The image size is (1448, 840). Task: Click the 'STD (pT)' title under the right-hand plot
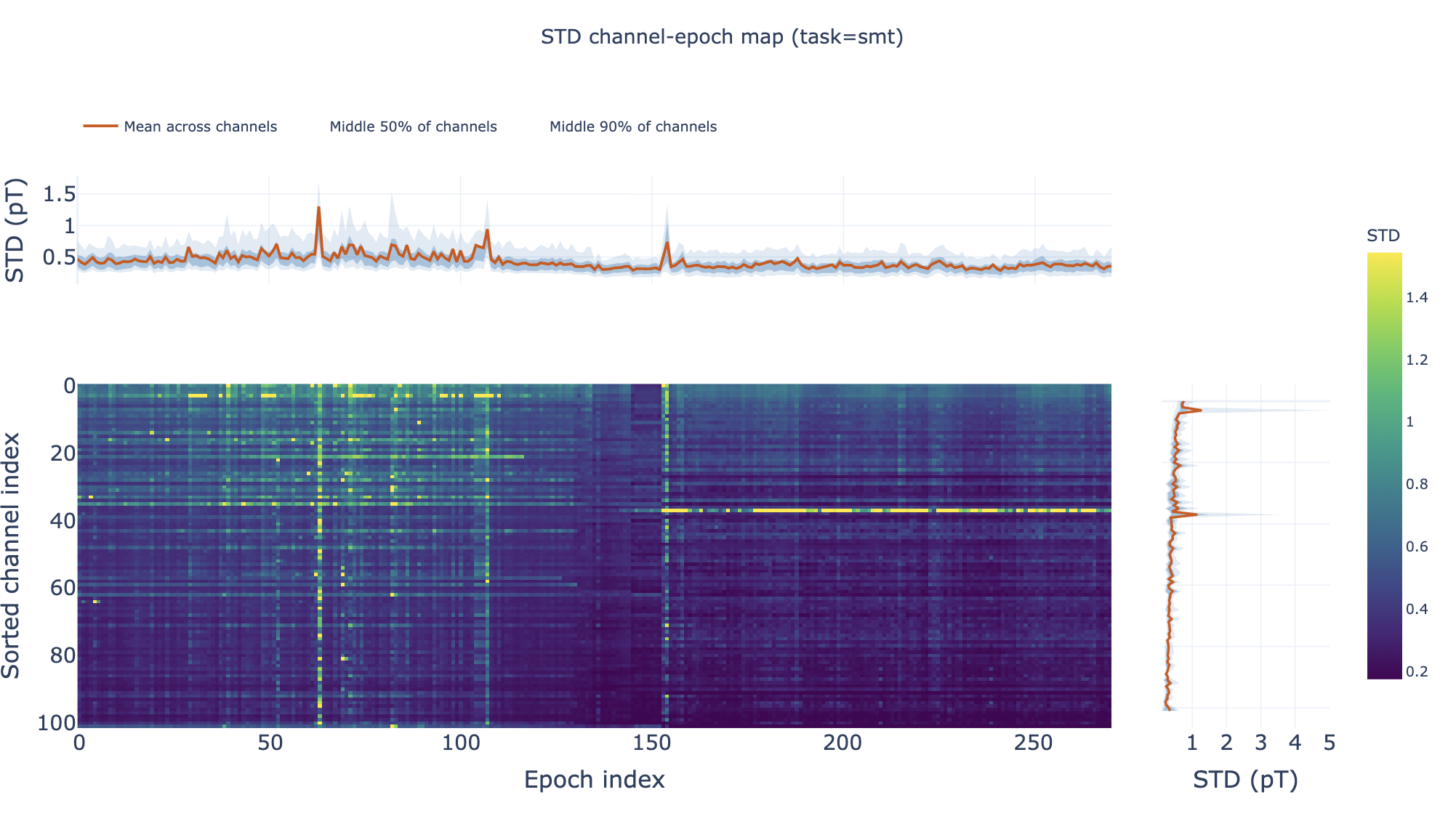[1244, 780]
